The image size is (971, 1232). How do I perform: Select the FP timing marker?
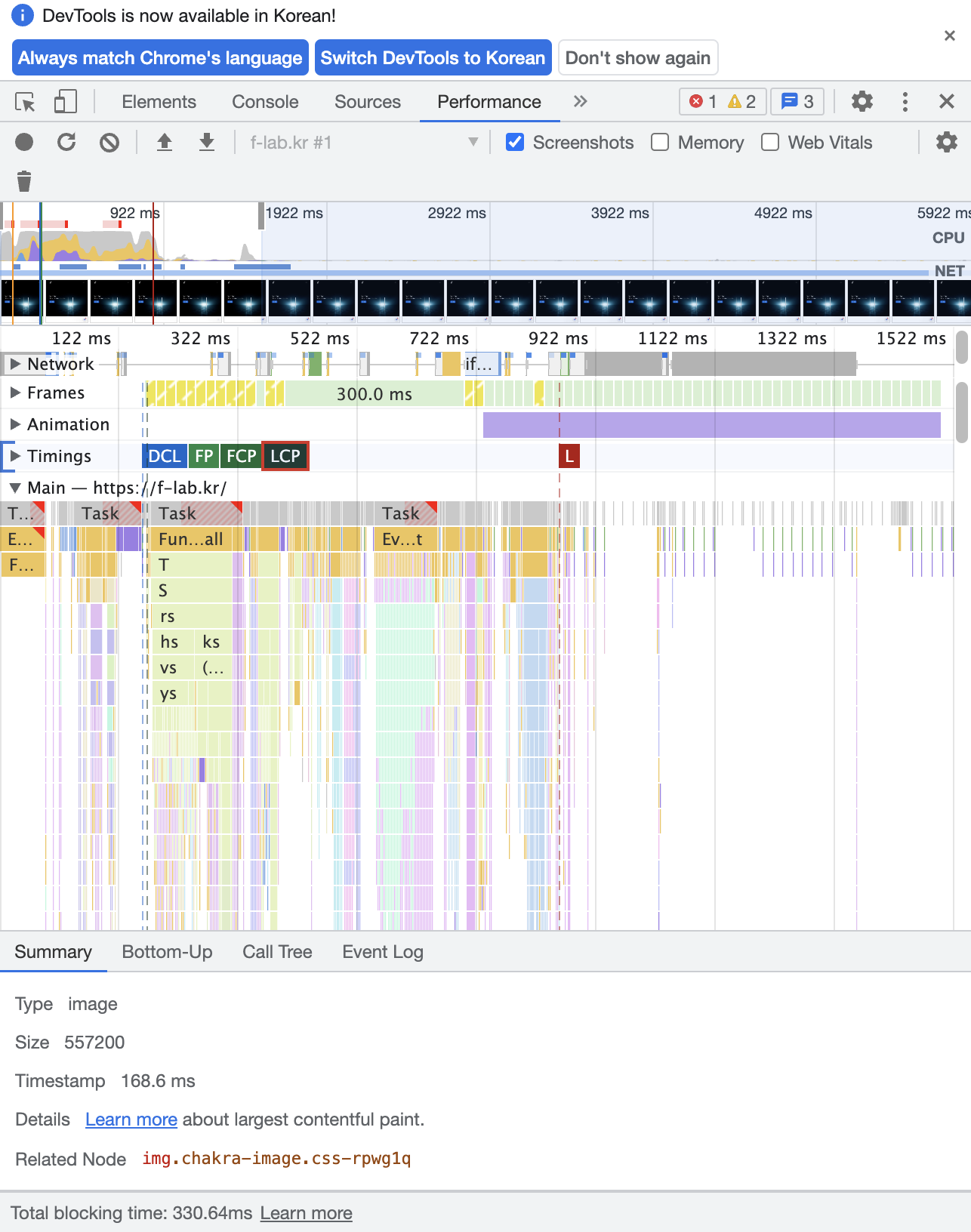[204, 456]
